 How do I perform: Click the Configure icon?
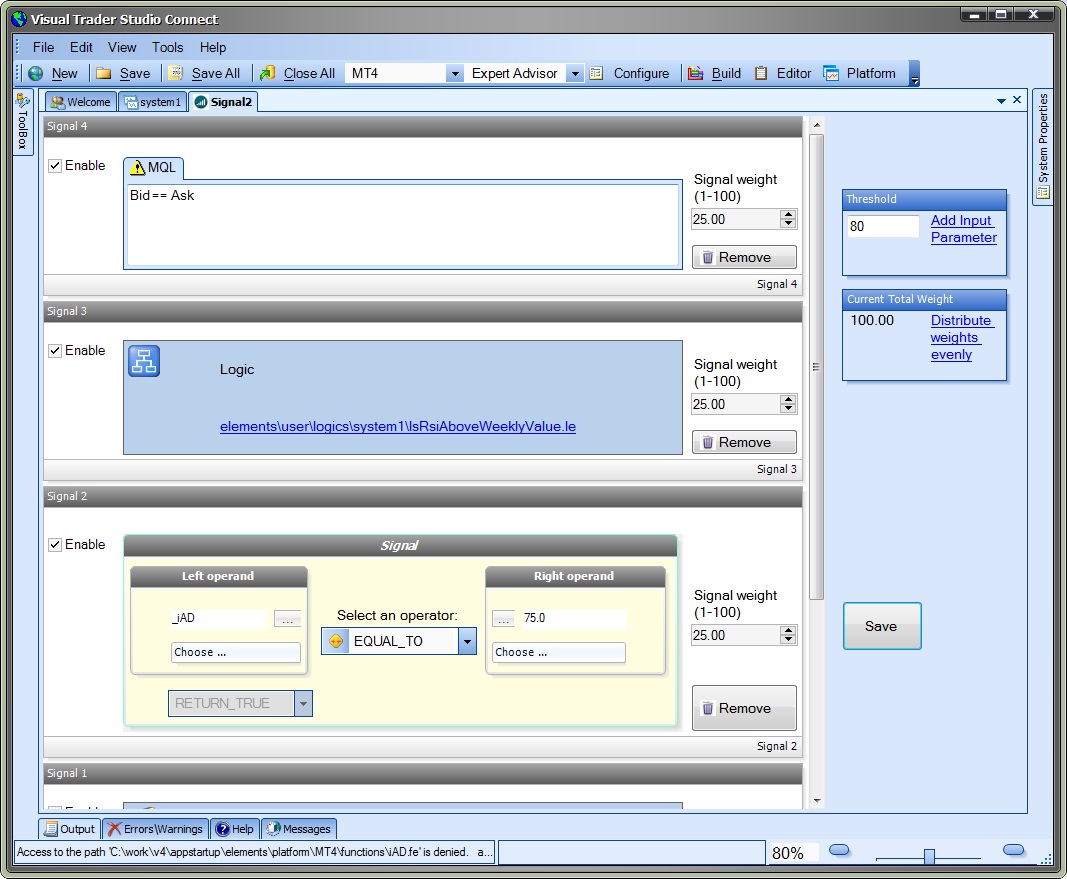coord(597,73)
